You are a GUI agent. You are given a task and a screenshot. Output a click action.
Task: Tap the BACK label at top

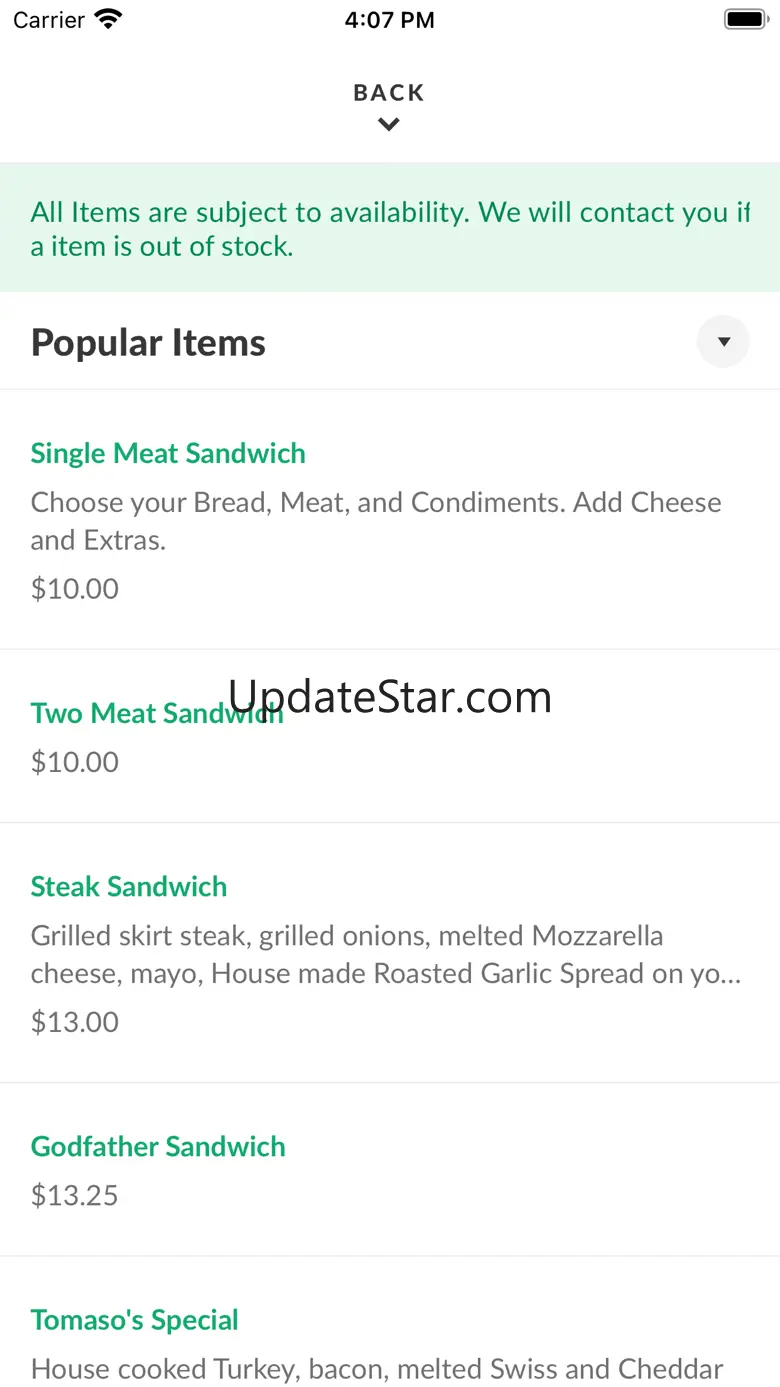(x=389, y=93)
